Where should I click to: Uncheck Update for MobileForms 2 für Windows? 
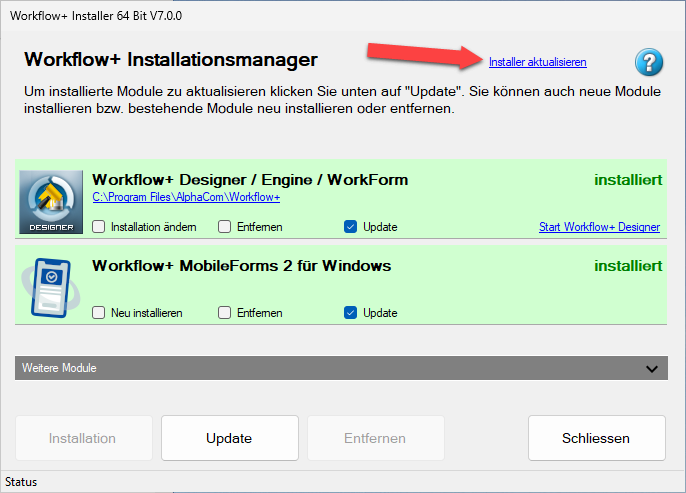350,313
